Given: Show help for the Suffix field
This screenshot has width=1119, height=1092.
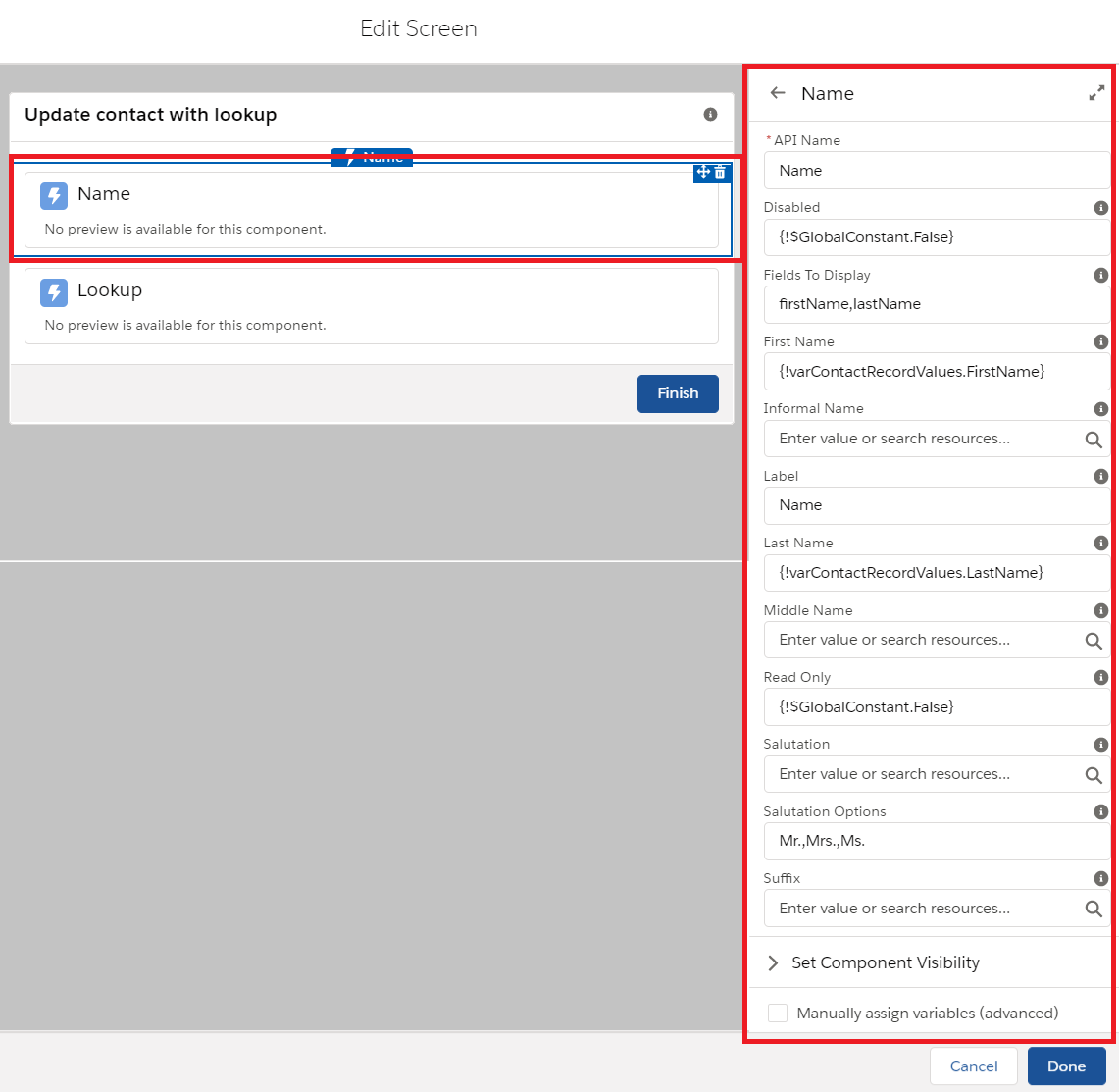Looking at the screenshot, I should coord(1101,878).
